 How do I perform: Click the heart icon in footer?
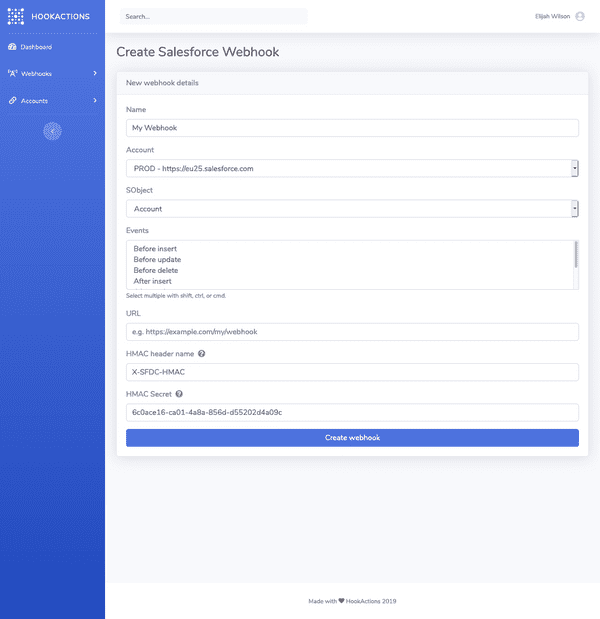click(x=341, y=601)
